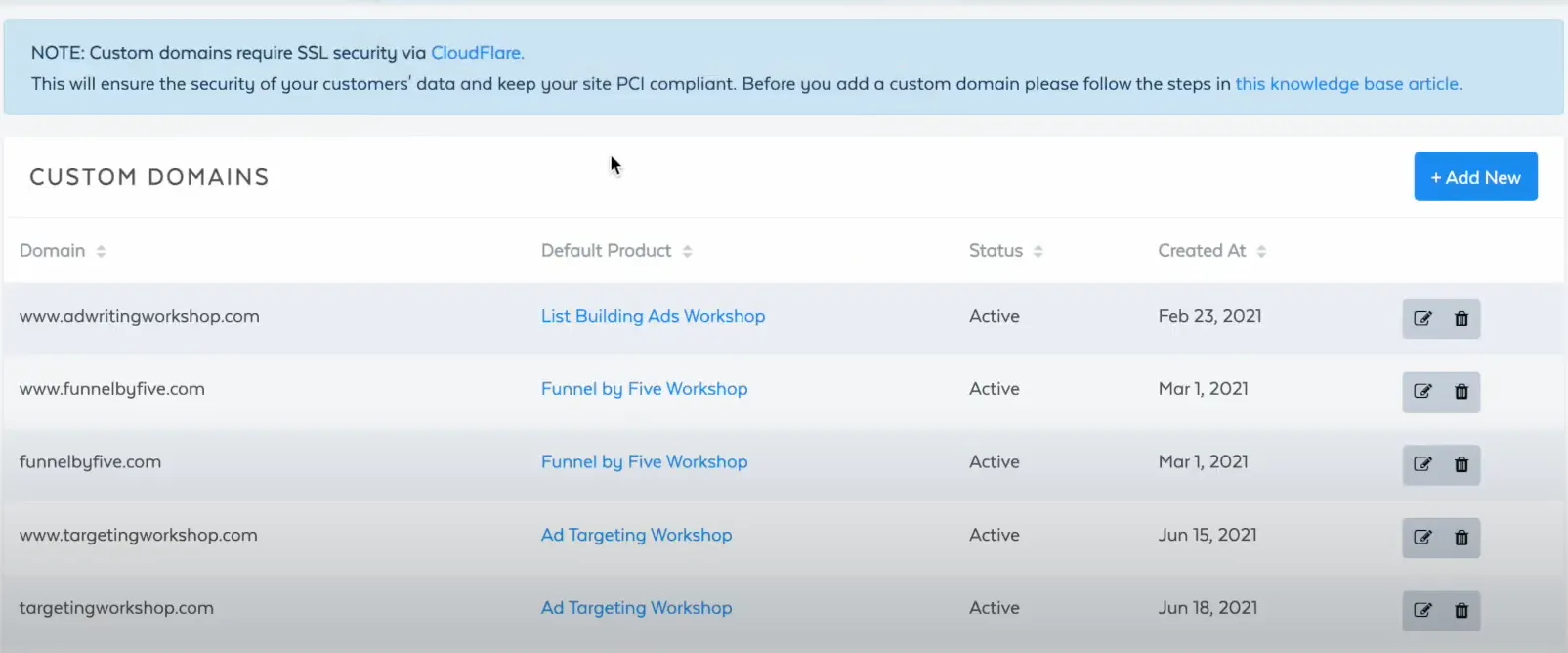Screen dimensions: 1568x653
Task: Edit the www.targetingworkshop.com domain
Action: [1422, 538]
